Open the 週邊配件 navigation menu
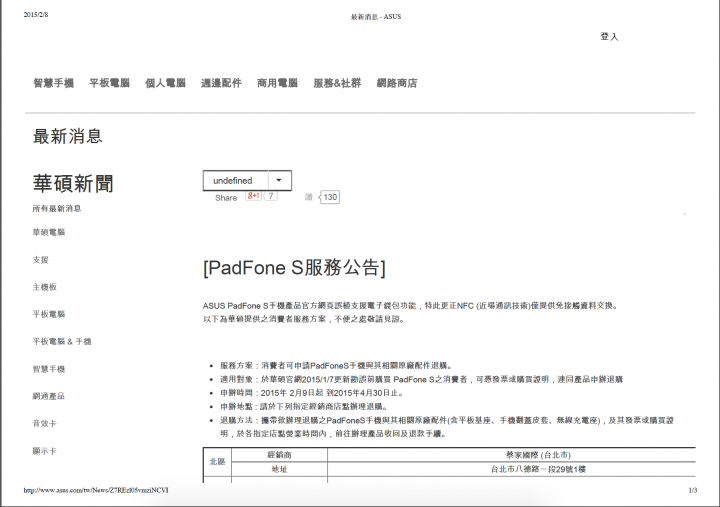Image resolution: width=720 pixels, height=507 pixels. coord(221,83)
